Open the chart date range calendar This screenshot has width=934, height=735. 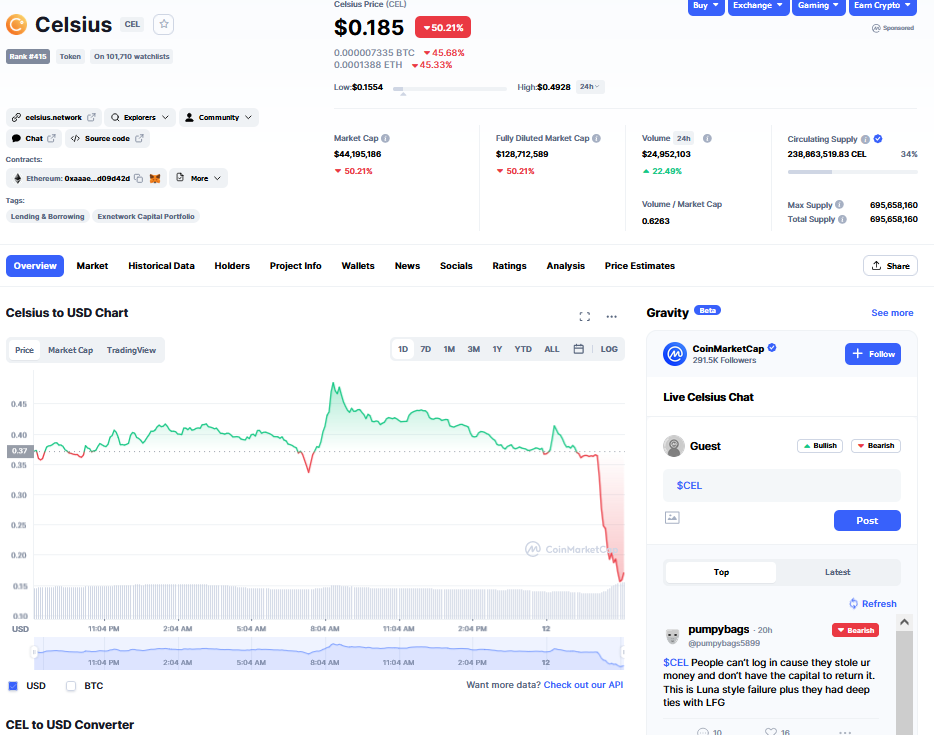(x=578, y=349)
